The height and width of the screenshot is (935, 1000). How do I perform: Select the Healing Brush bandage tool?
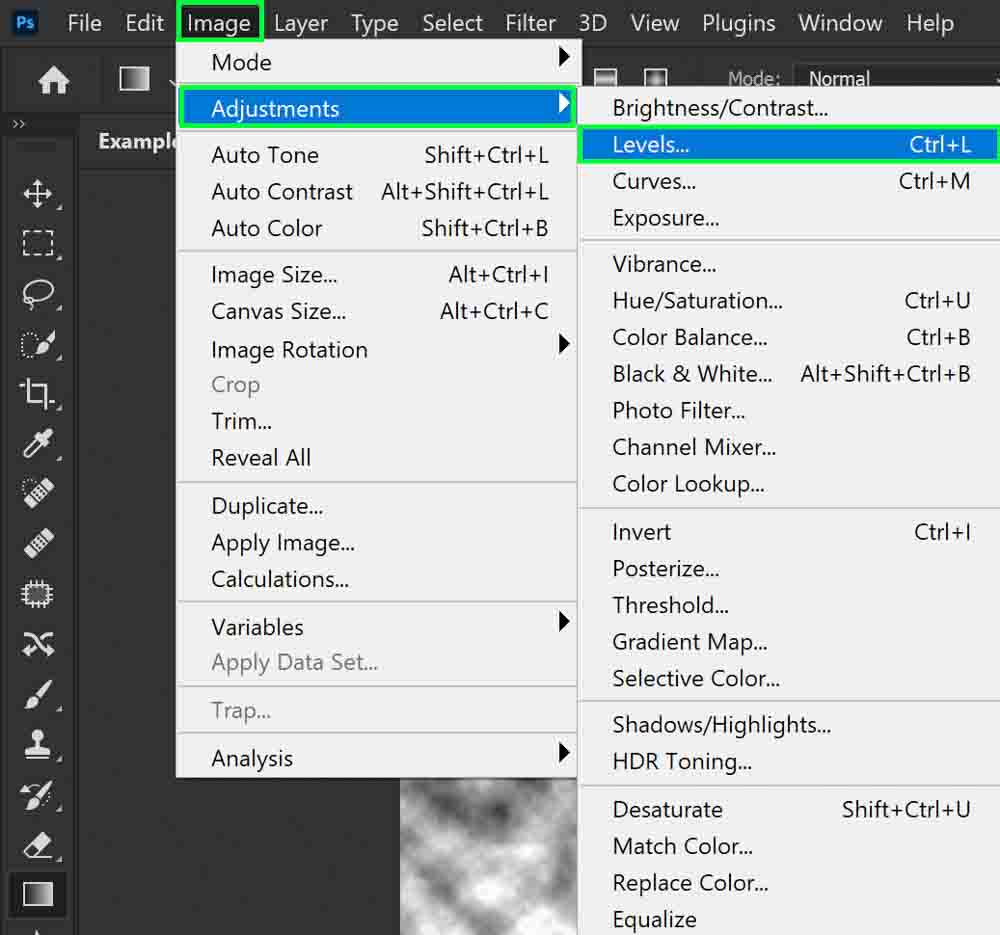tap(38, 543)
